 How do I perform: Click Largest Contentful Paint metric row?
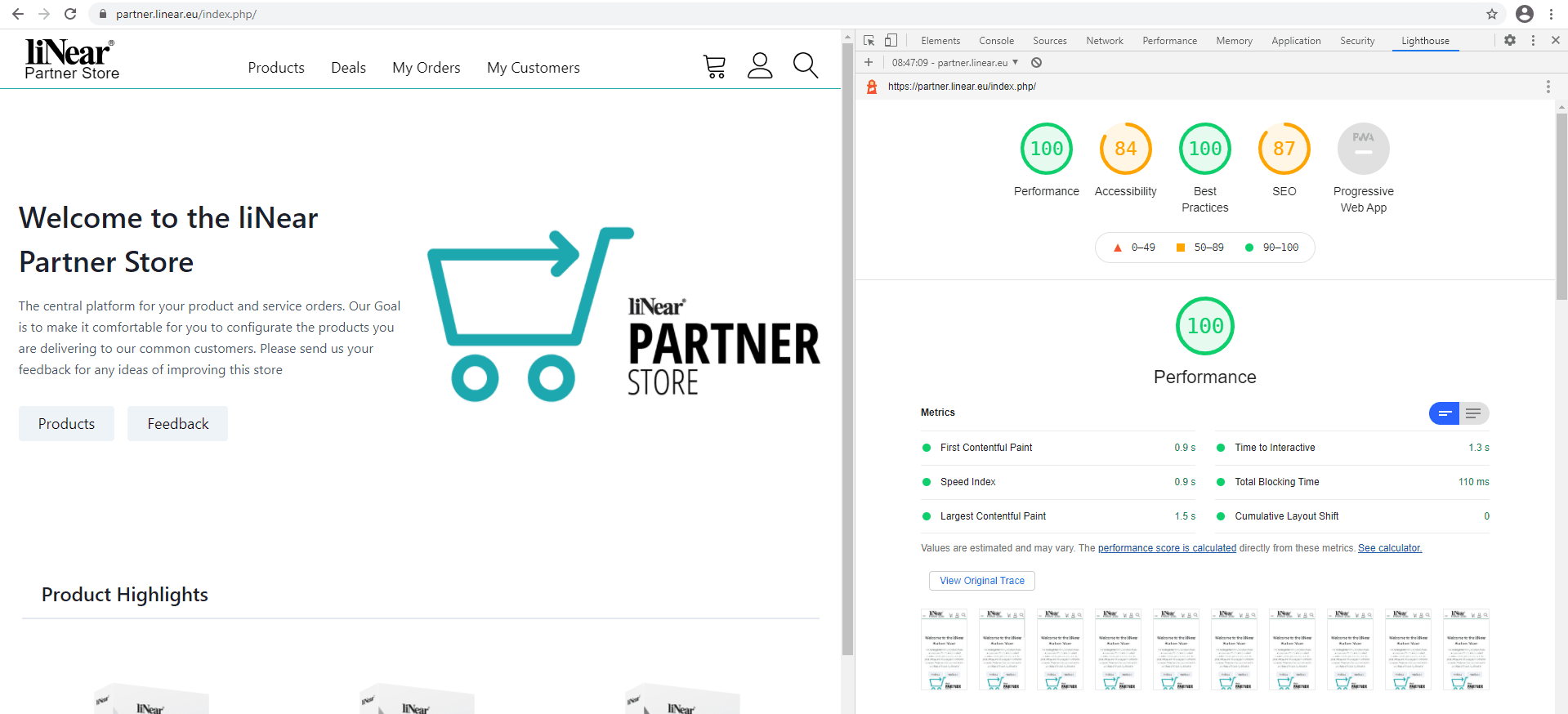tap(1058, 516)
